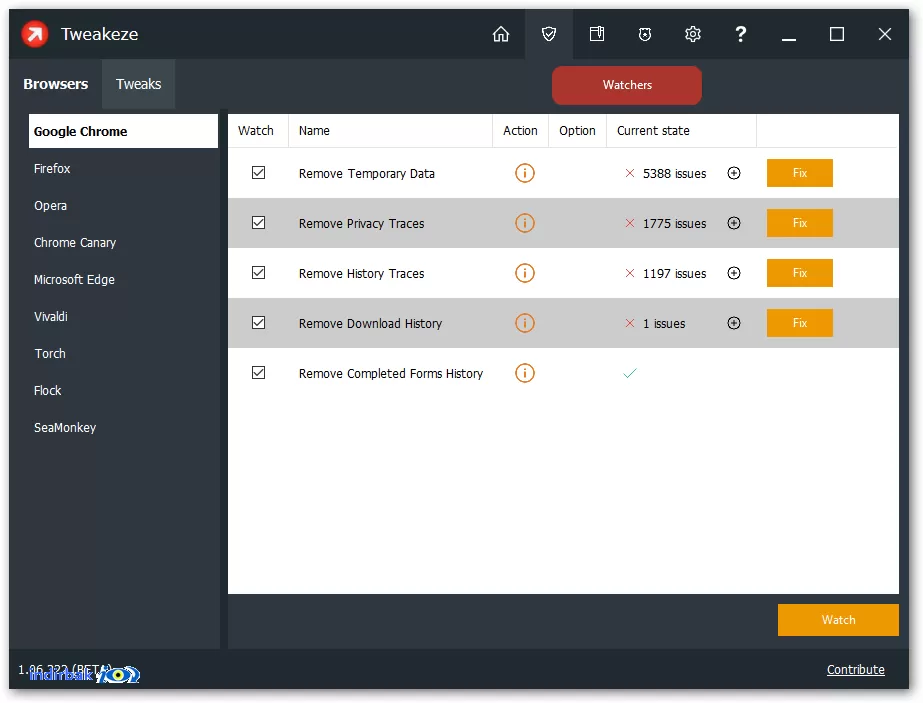Show info for Remove Completed Forms History
Screen dimensions: 923x703
tap(524, 373)
